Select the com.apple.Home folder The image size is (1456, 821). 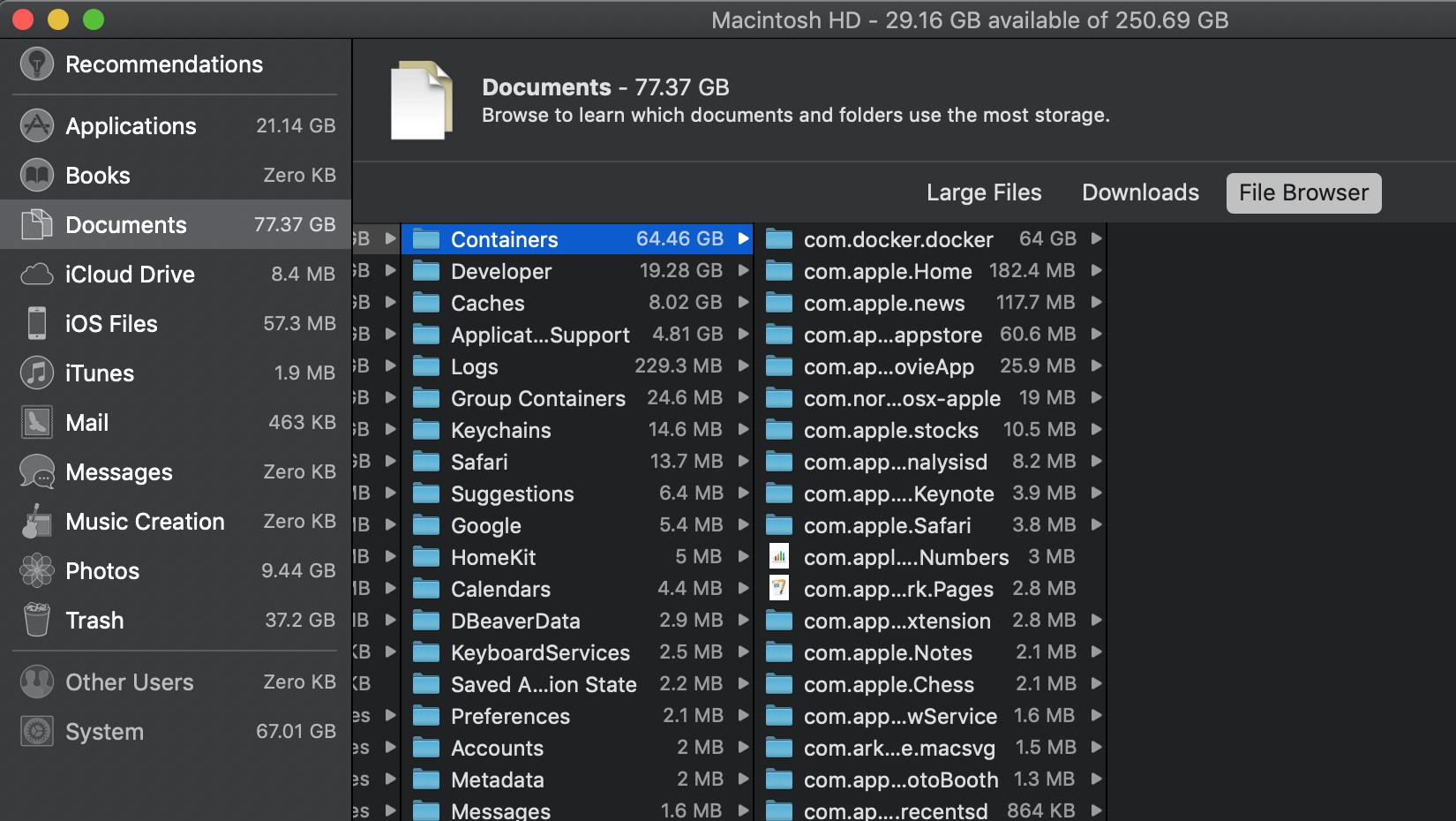tap(887, 271)
